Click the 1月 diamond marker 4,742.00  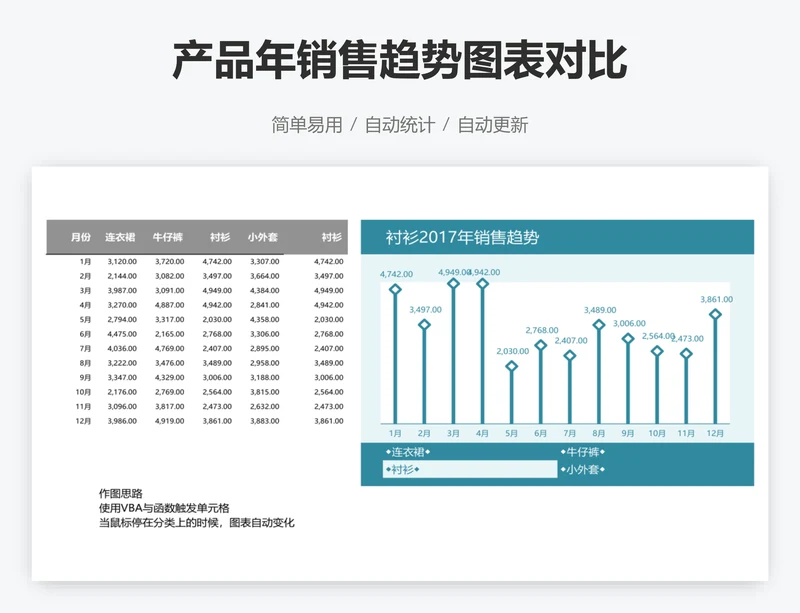(x=395, y=289)
